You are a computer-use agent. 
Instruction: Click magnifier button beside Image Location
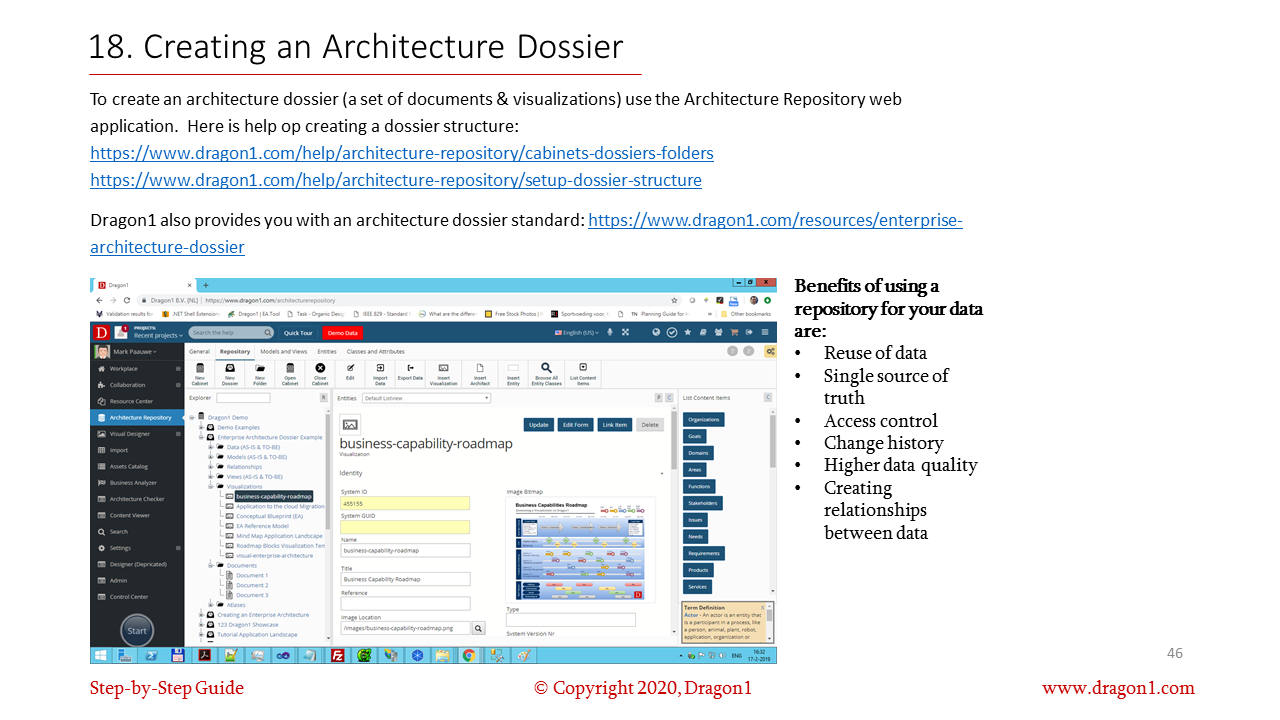(x=478, y=628)
